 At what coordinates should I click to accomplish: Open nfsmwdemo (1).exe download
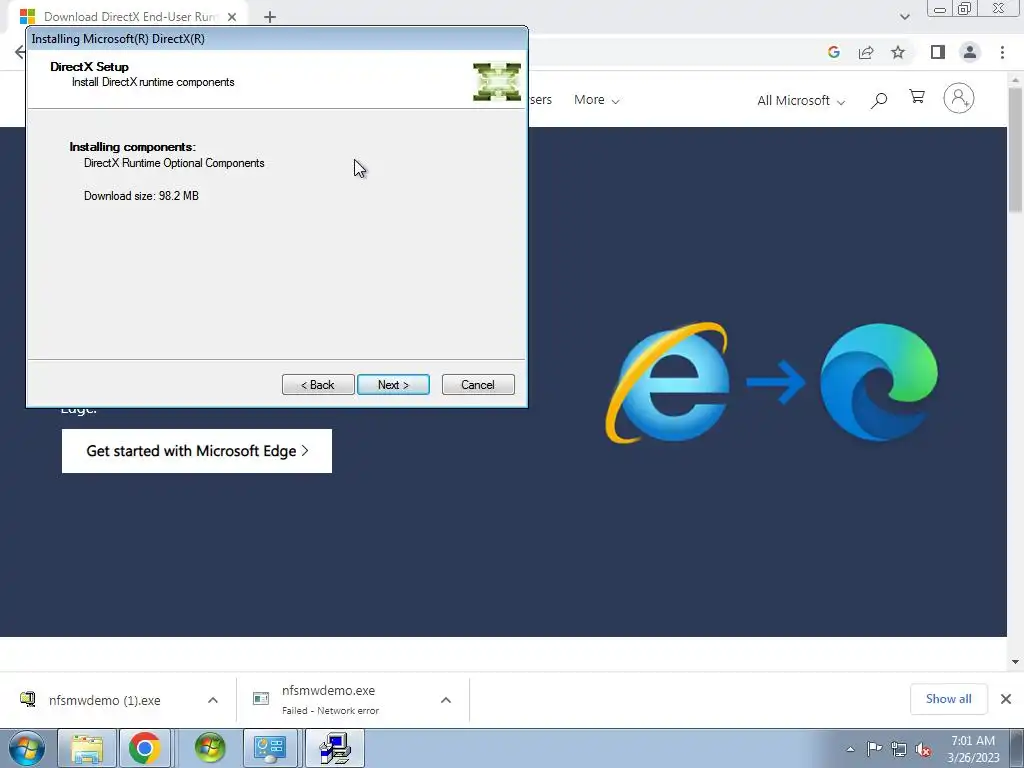coord(104,700)
